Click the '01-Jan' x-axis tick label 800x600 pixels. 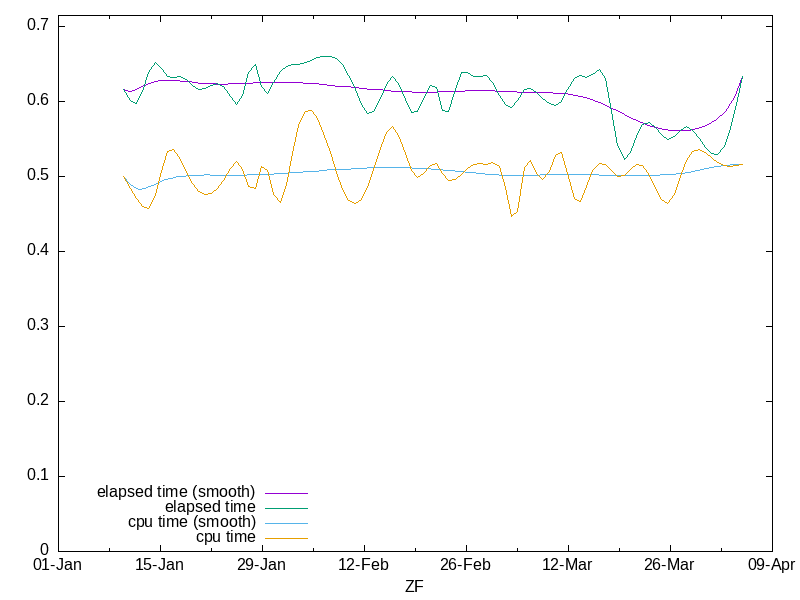pyautogui.click(x=58, y=565)
